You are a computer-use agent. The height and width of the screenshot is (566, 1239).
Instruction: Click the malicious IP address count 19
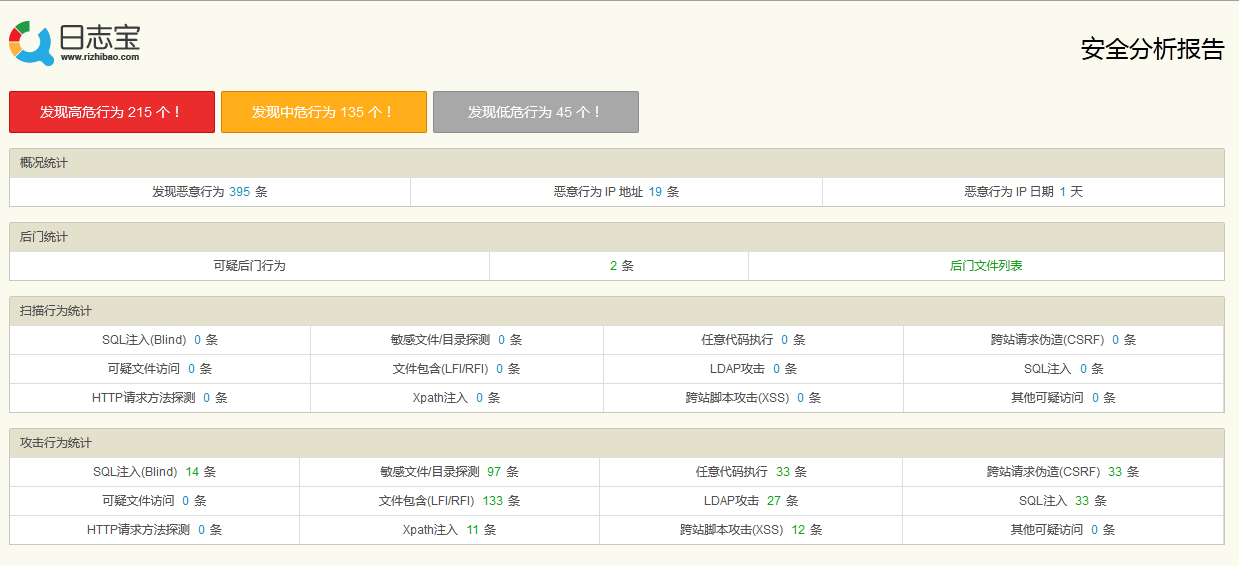click(655, 192)
